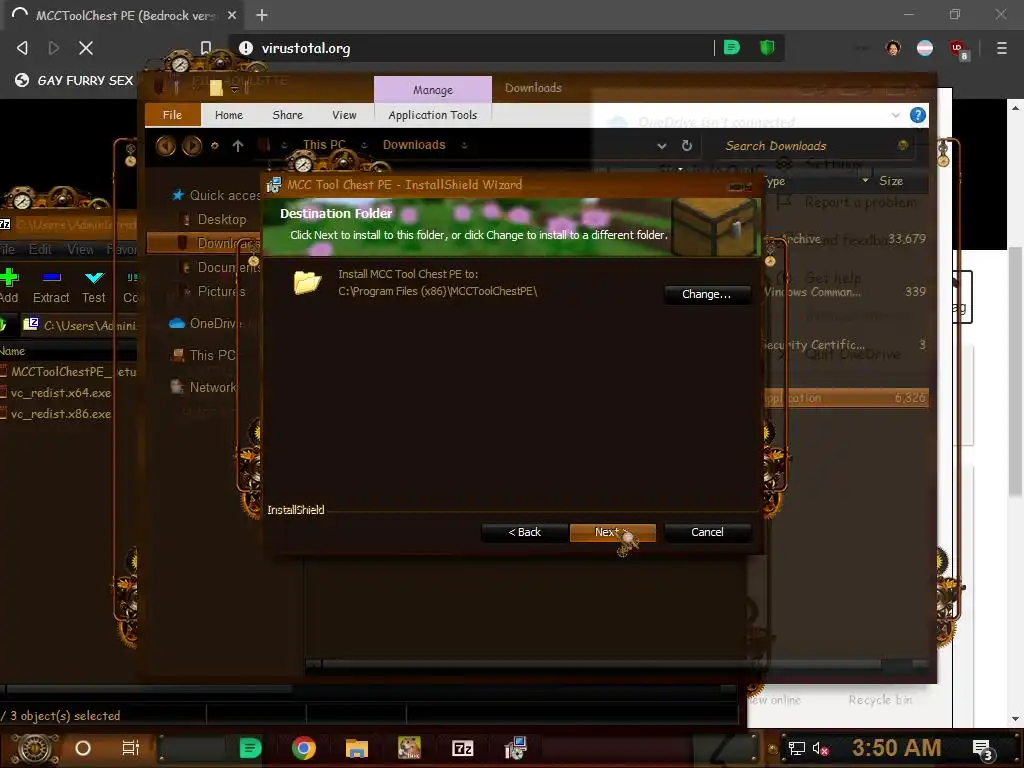
Task: Open the Start menu gear button
Action: pyautogui.click(x=36, y=748)
